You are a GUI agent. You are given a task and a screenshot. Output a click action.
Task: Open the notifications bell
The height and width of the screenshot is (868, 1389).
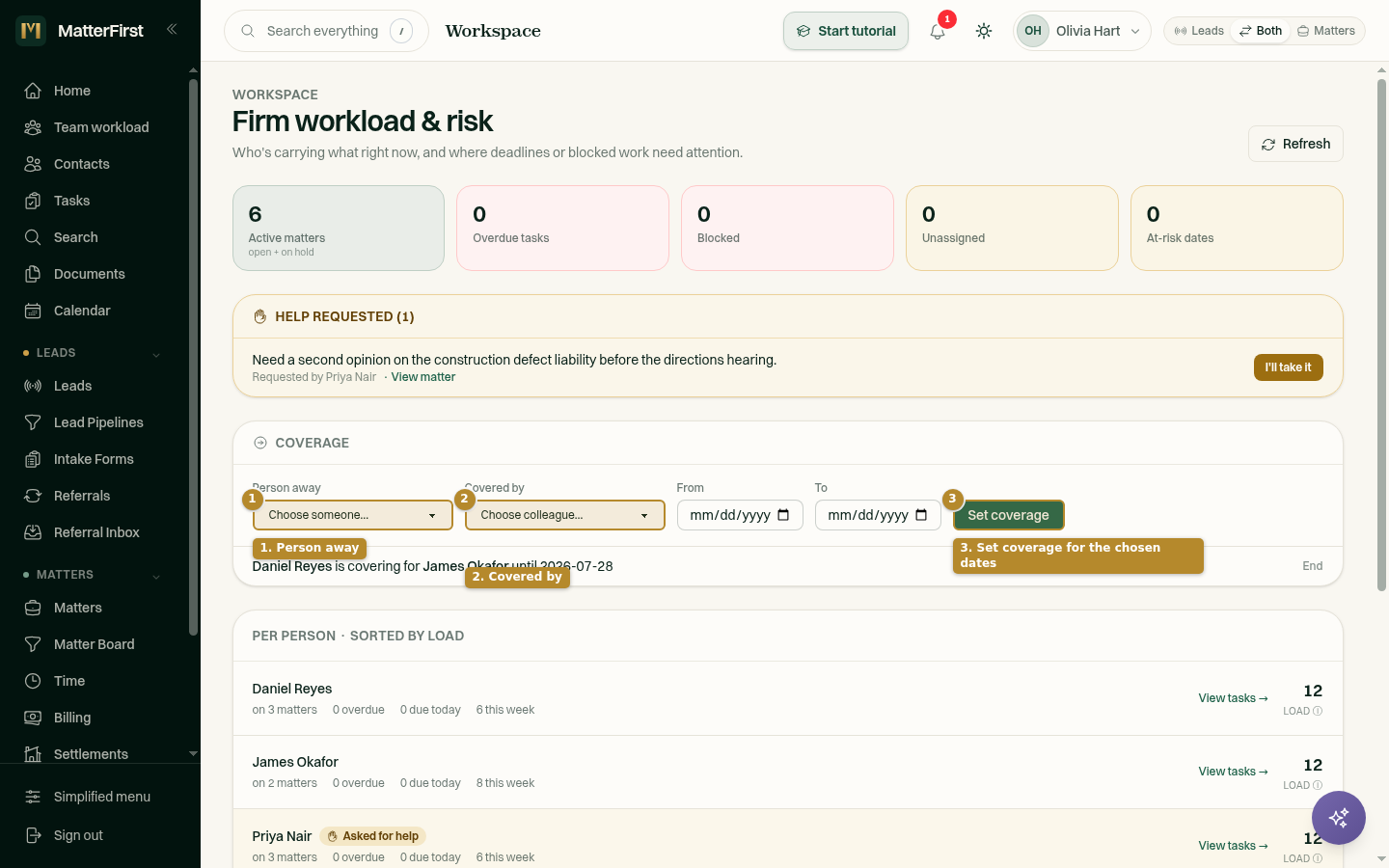coord(938,31)
